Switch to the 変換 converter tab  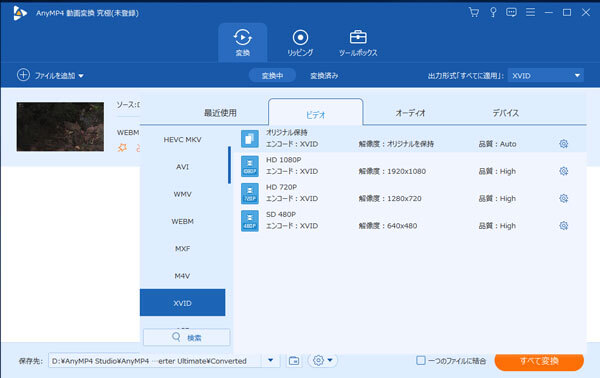(243, 42)
